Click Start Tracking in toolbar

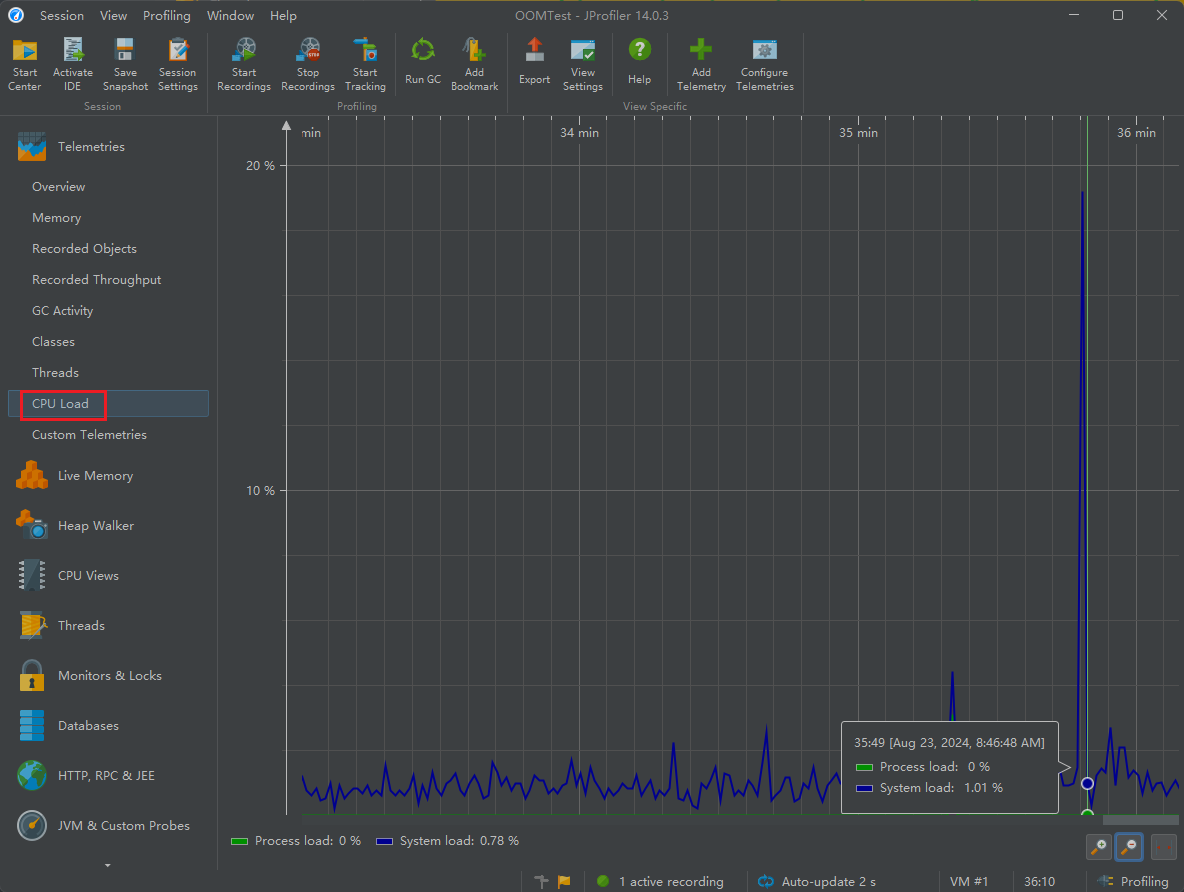point(365,65)
